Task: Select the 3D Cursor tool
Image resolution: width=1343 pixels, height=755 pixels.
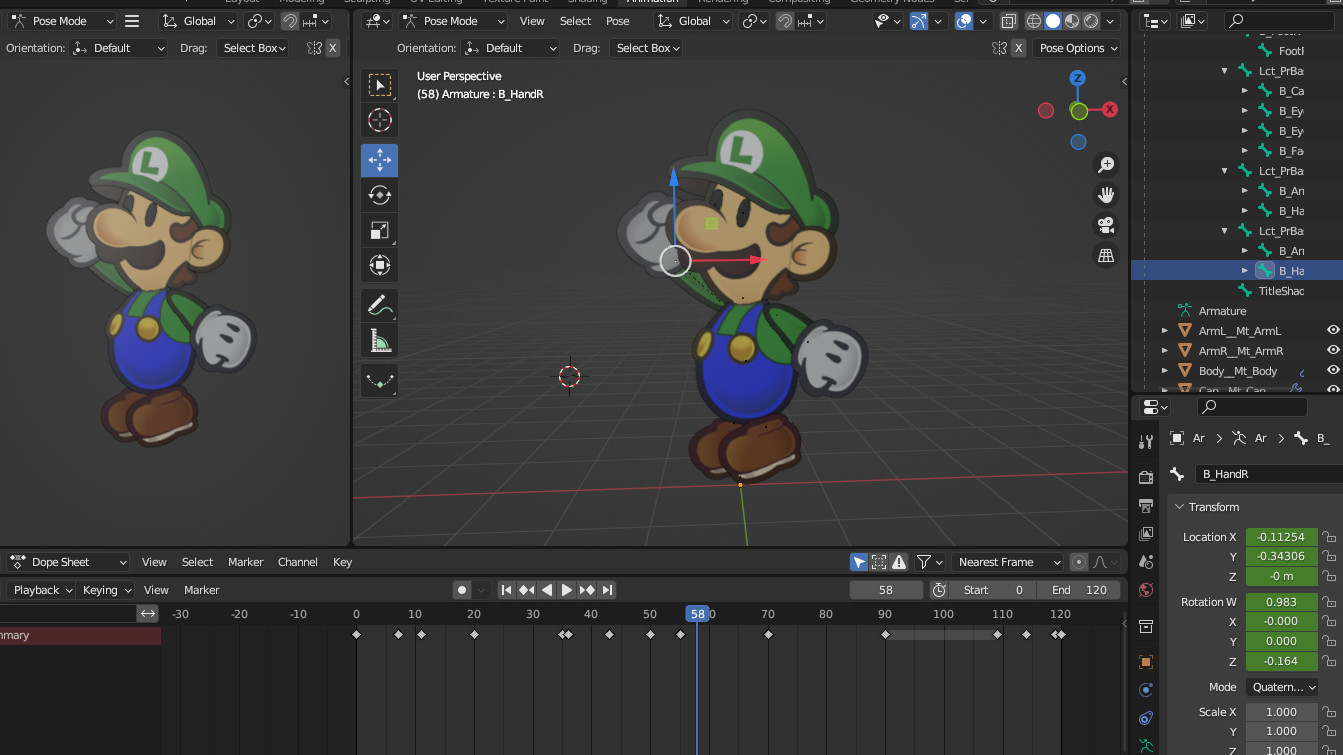Action: pyautogui.click(x=379, y=120)
